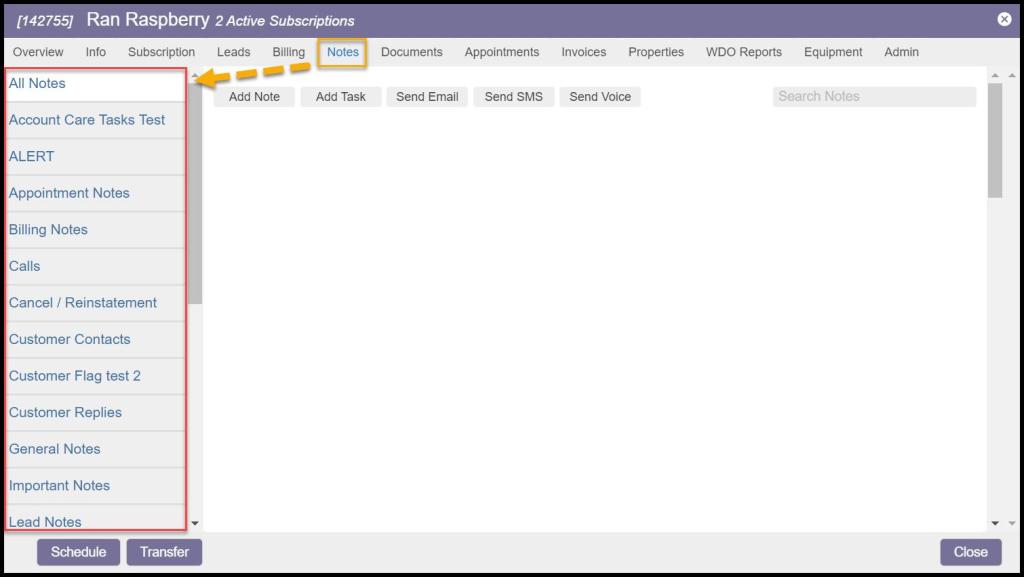Viewport: 1024px width, 577px height.
Task: Switch to the Appointments tab
Action: tap(501, 52)
